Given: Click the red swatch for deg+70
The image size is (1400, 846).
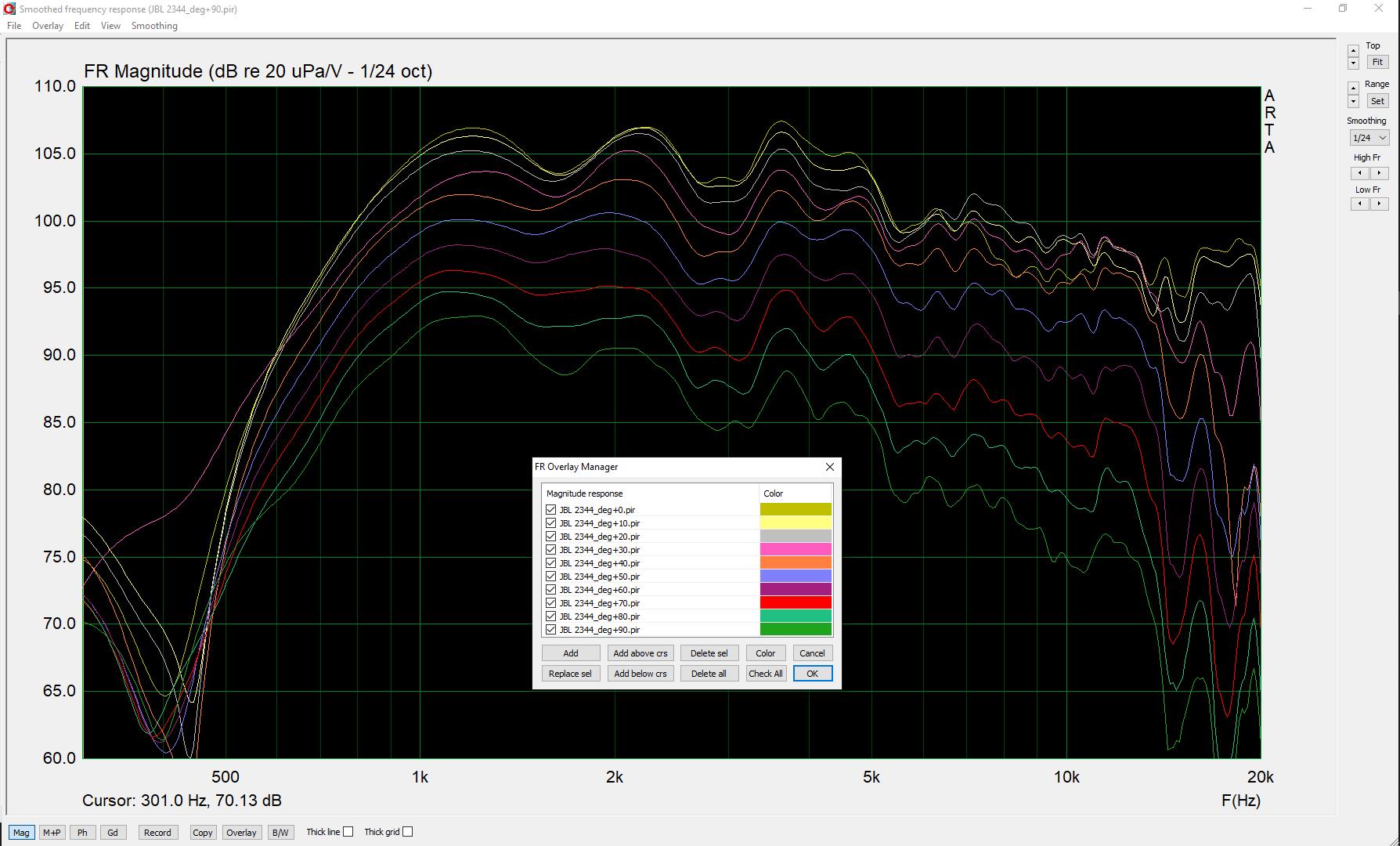Looking at the screenshot, I should pos(796,603).
